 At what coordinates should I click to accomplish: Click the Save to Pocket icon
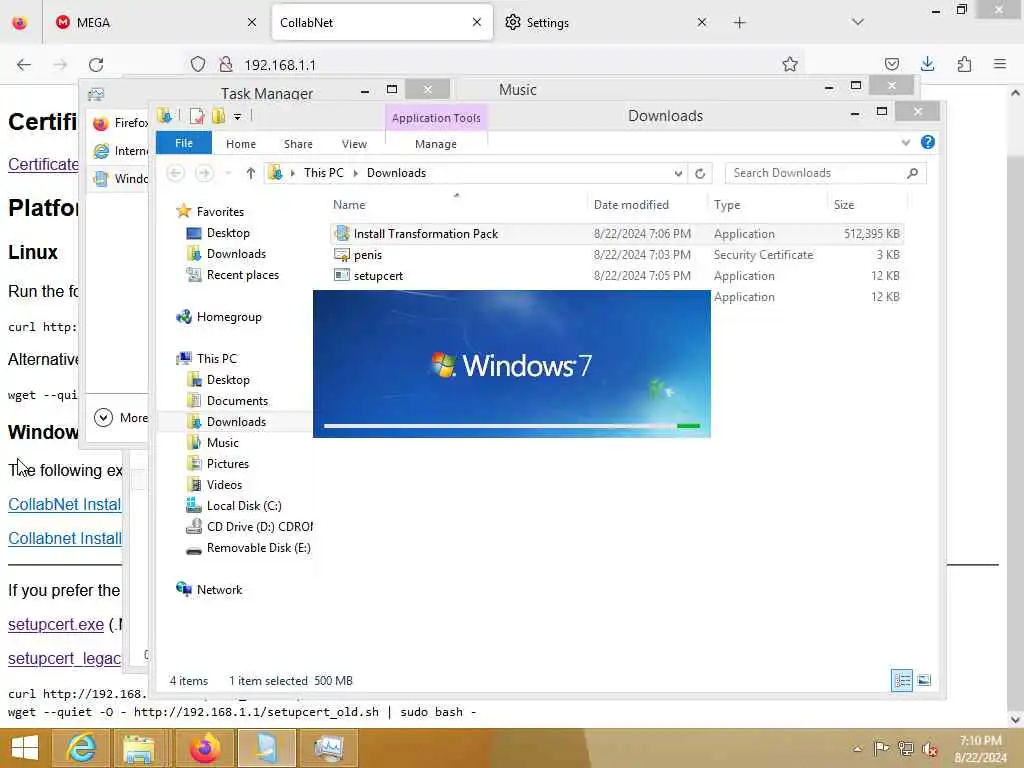[891, 64]
